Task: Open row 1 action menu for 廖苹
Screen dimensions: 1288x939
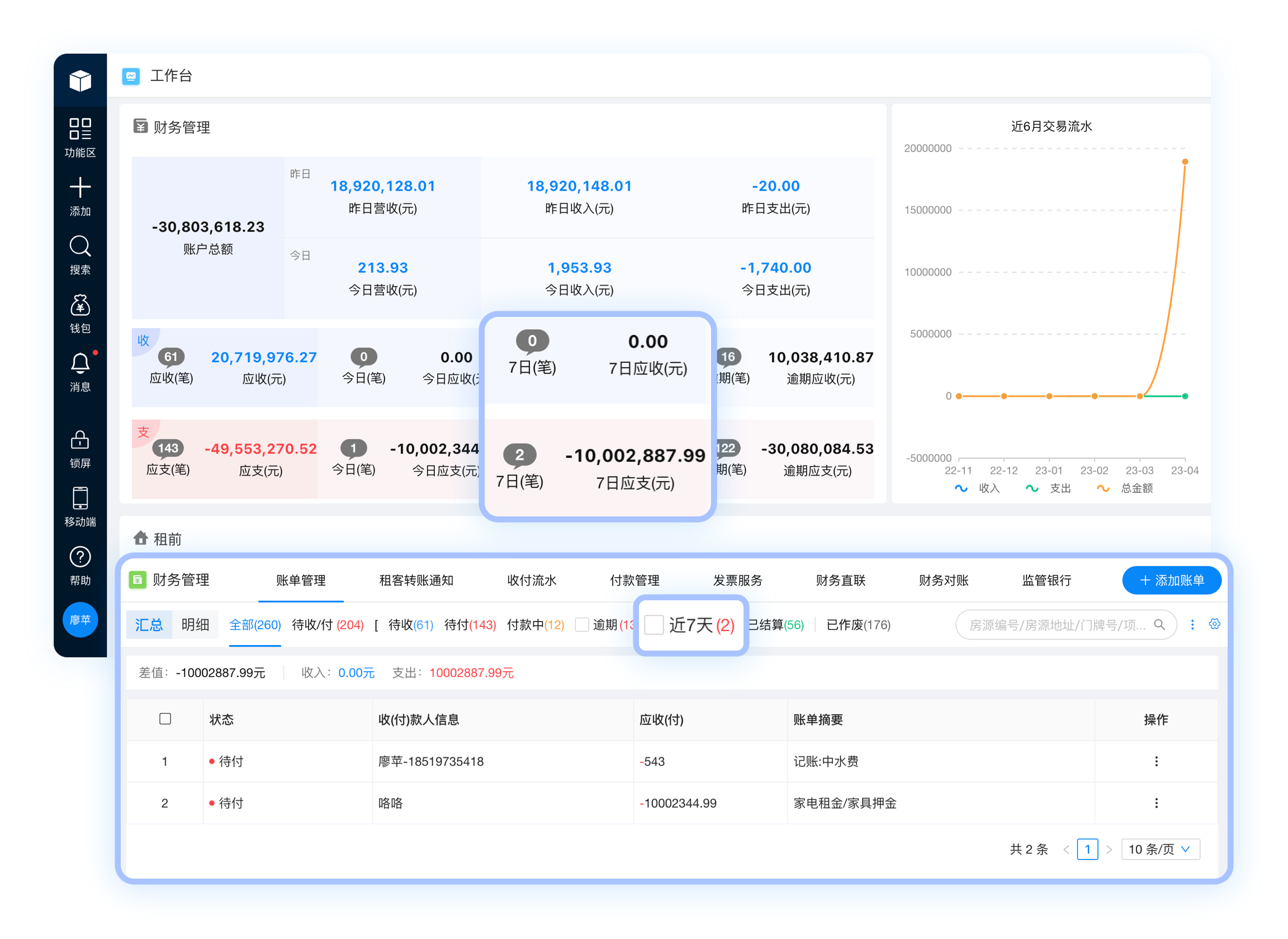Action: click(1156, 761)
